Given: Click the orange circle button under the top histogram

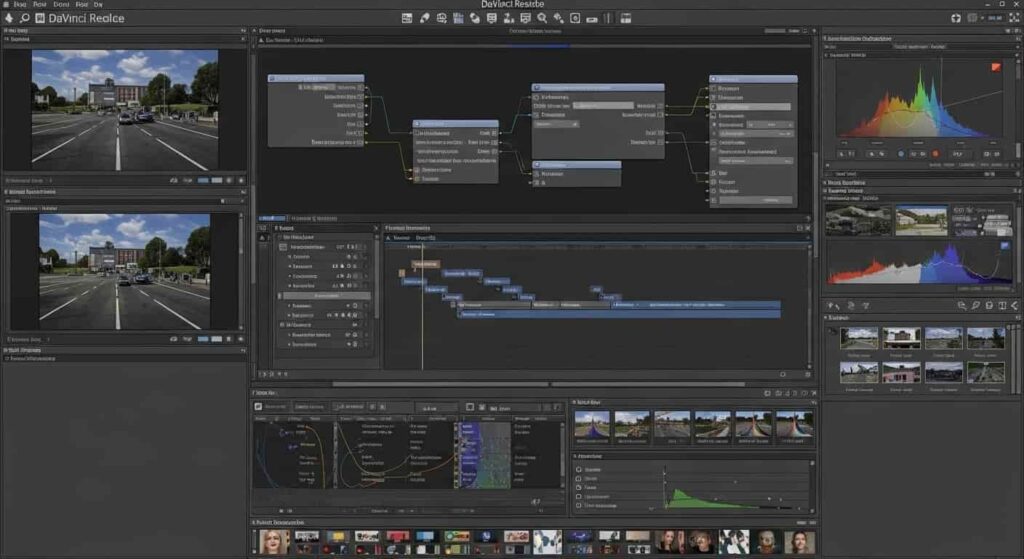Looking at the screenshot, I should [x=935, y=154].
